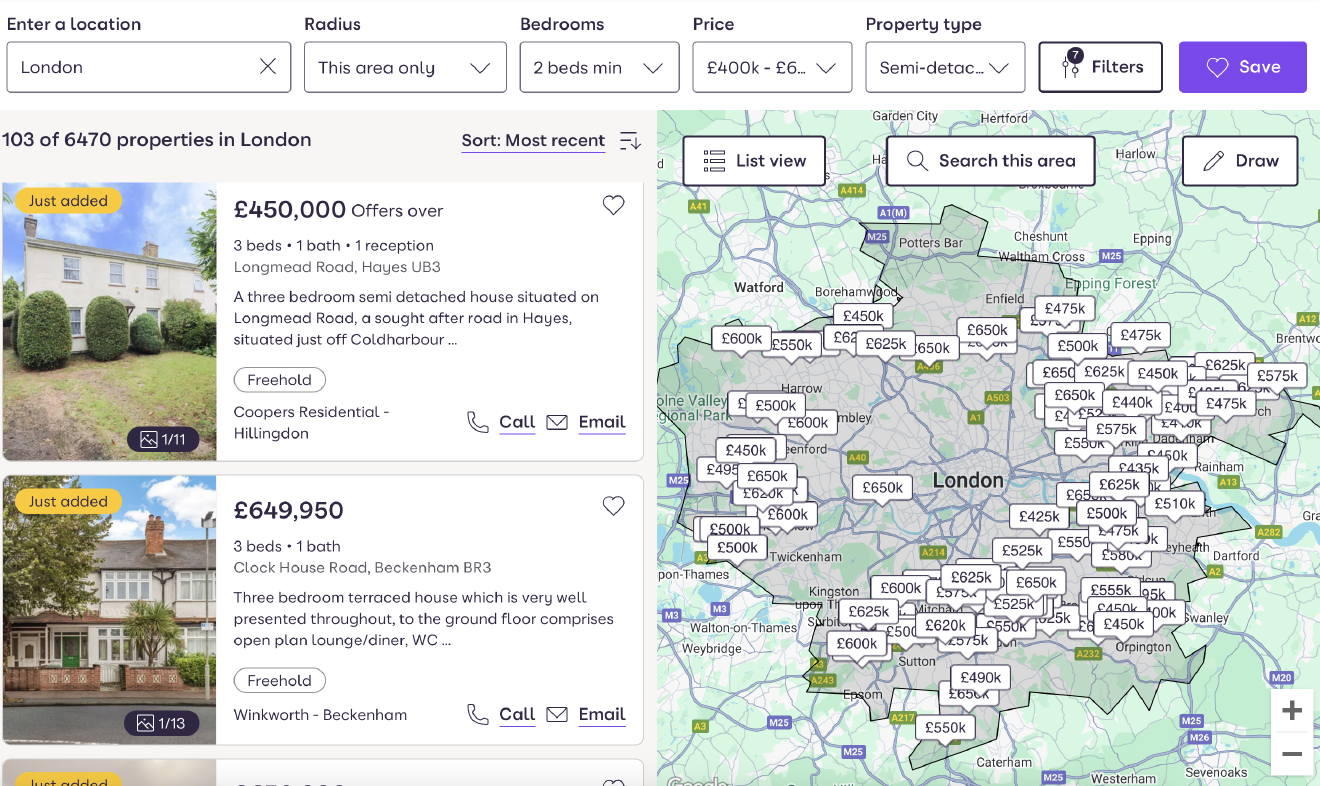This screenshot has width=1320, height=786.
Task: Click Longmead Road, Hayes UB3 address
Action: coord(337,267)
